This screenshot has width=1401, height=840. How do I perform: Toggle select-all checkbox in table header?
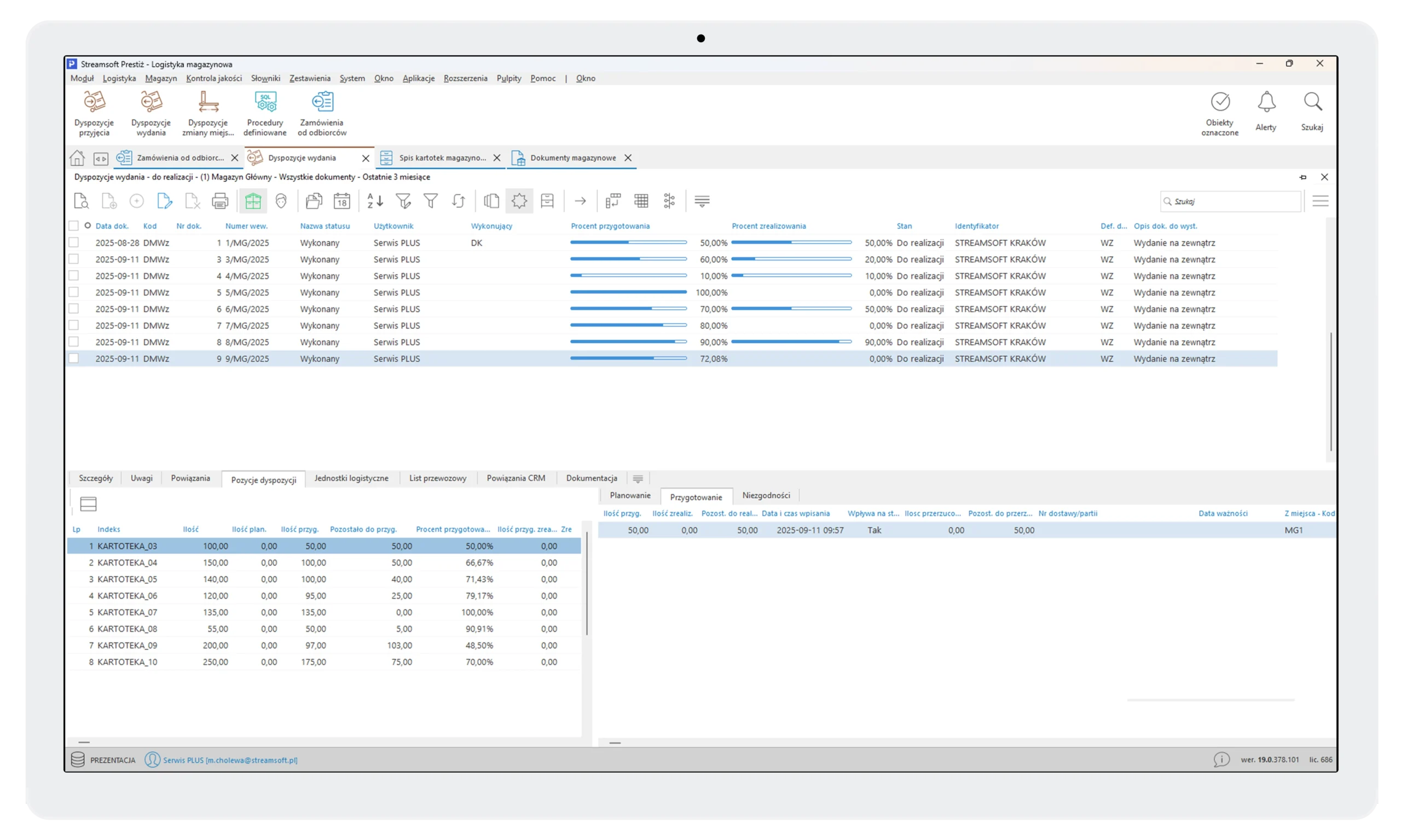pos(73,226)
